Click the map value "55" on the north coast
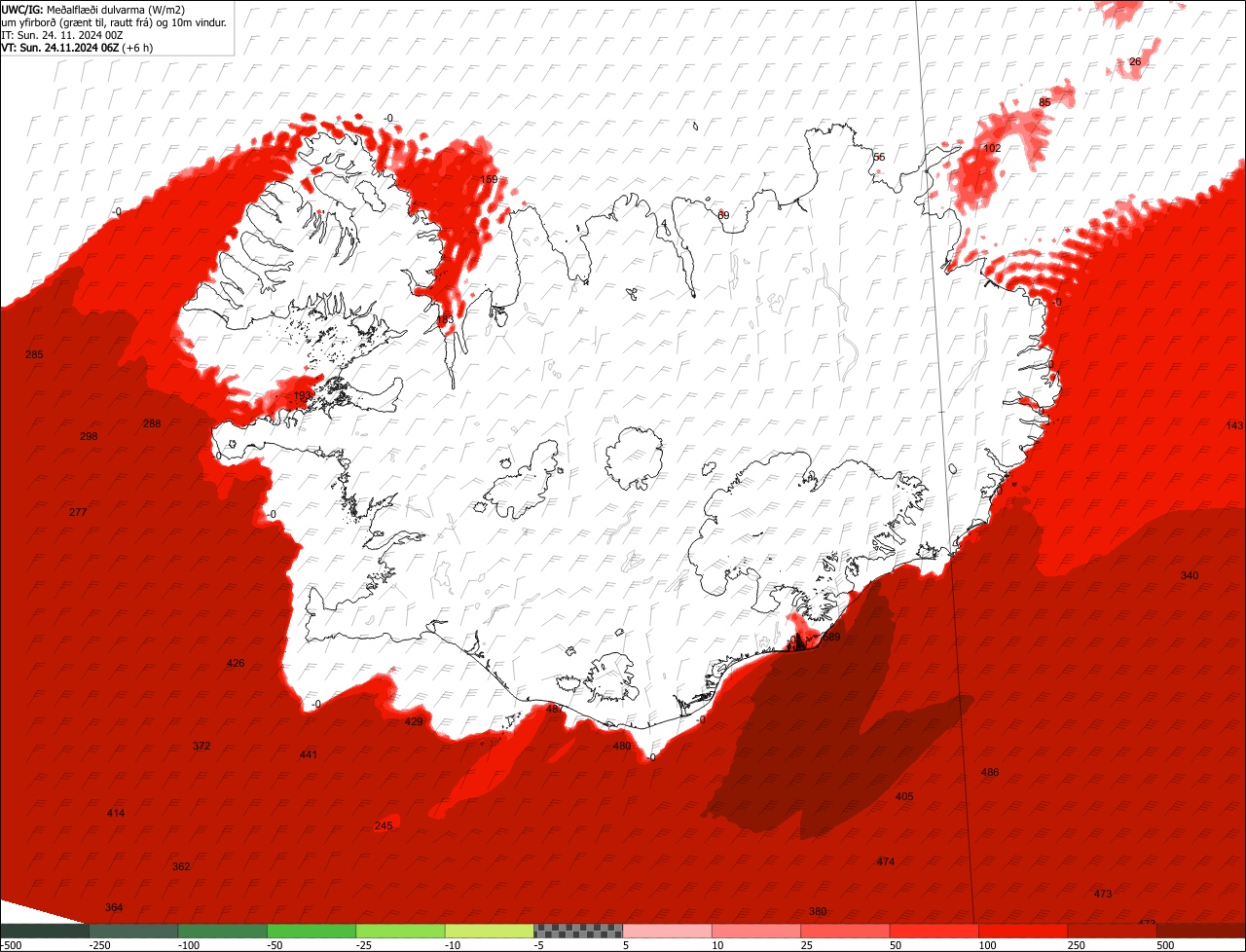This screenshot has width=1246, height=952. point(879,157)
